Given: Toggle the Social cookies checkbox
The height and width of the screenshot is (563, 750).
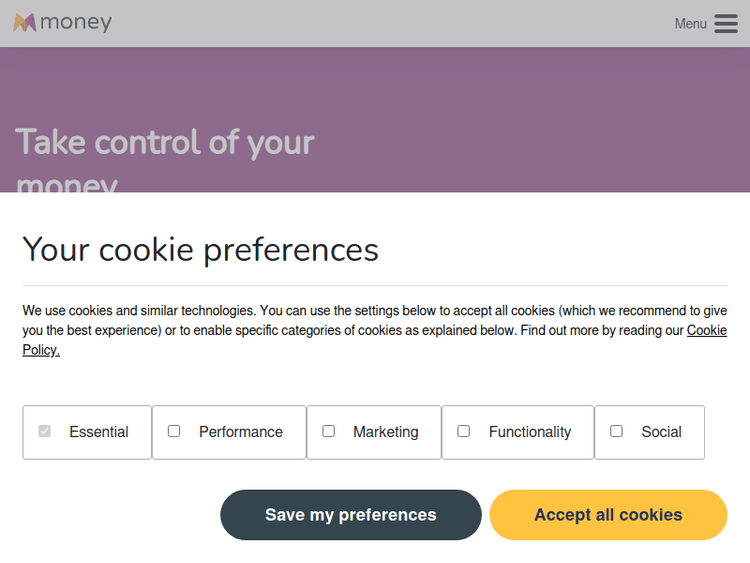Looking at the screenshot, I should click(616, 431).
